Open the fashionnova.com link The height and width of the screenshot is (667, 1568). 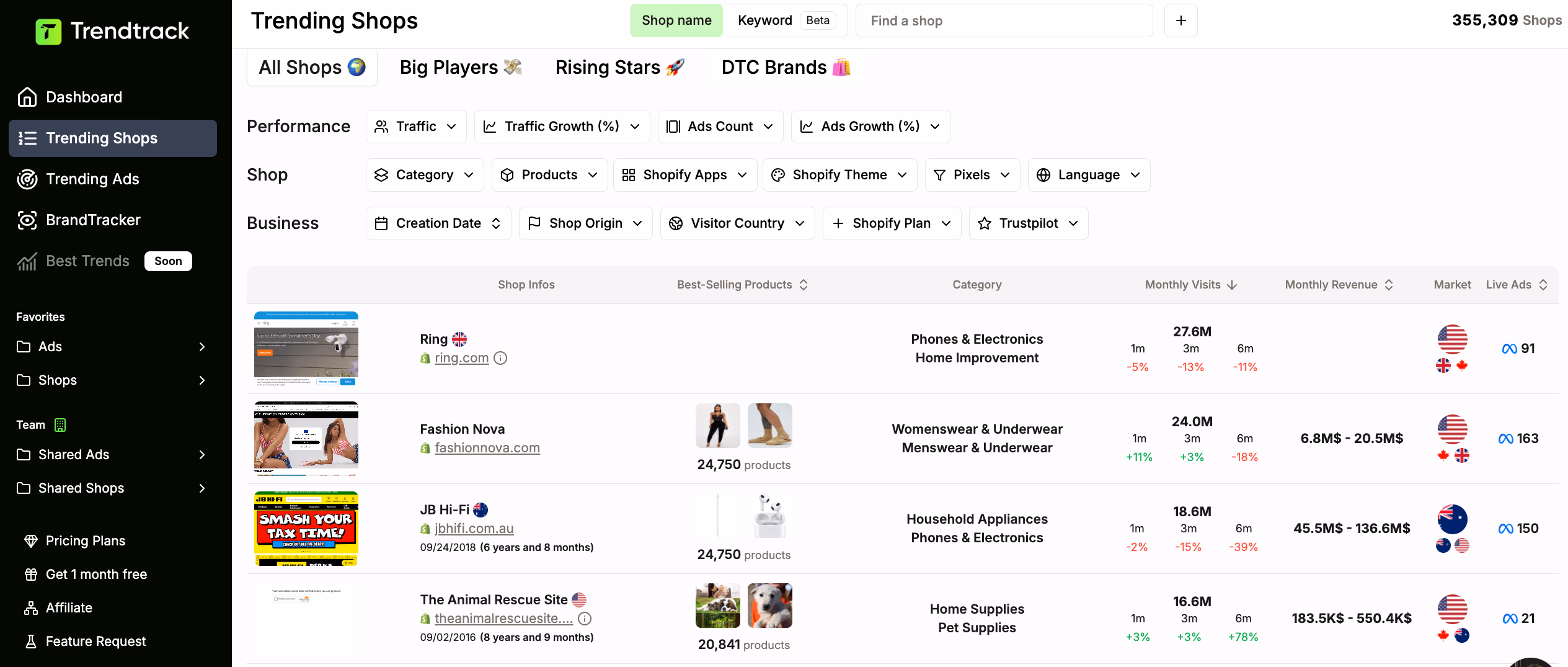tap(487, 448)
